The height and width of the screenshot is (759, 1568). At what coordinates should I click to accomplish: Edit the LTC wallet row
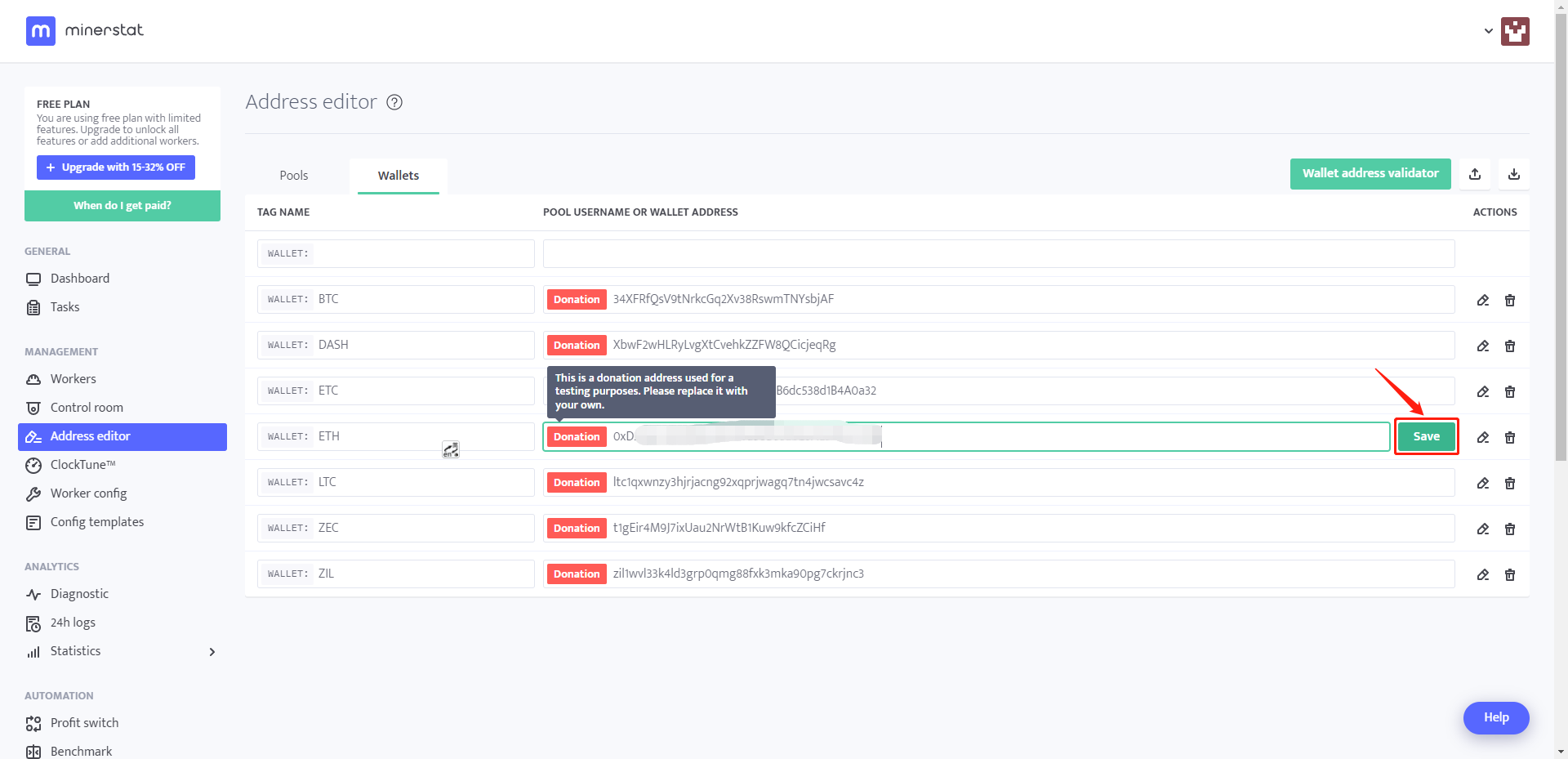[x=1483, y=483]
